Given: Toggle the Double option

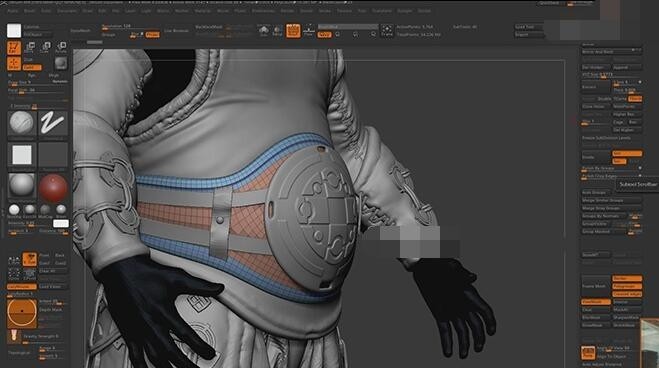Looking at the screenshot, I should click(604, 99).
